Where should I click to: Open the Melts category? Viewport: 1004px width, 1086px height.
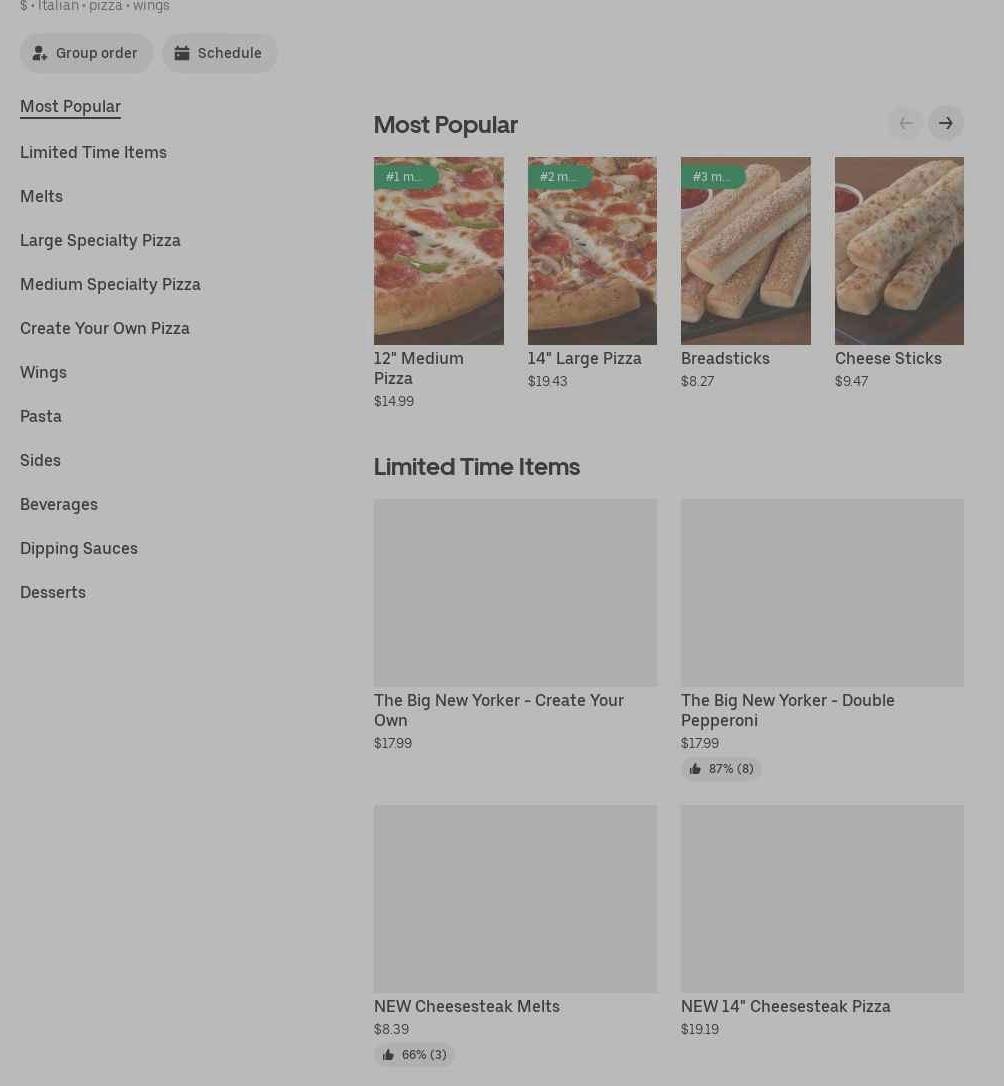coord(41,196)
